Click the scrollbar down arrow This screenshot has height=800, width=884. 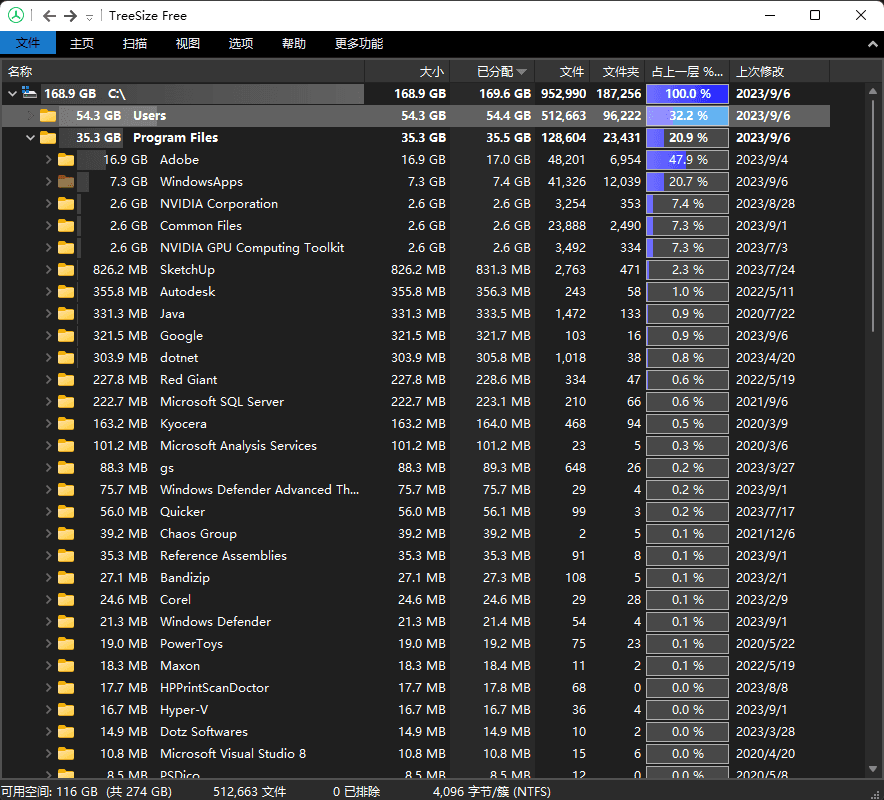(x=873, y=768)
